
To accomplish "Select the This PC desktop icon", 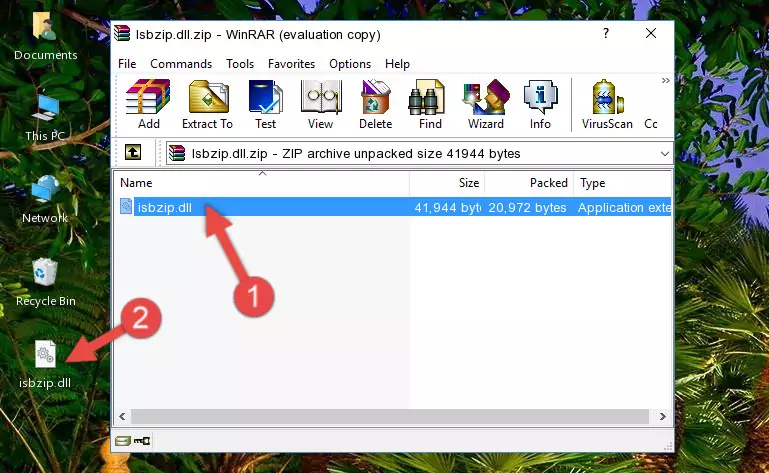I will [x=45, y=118].
